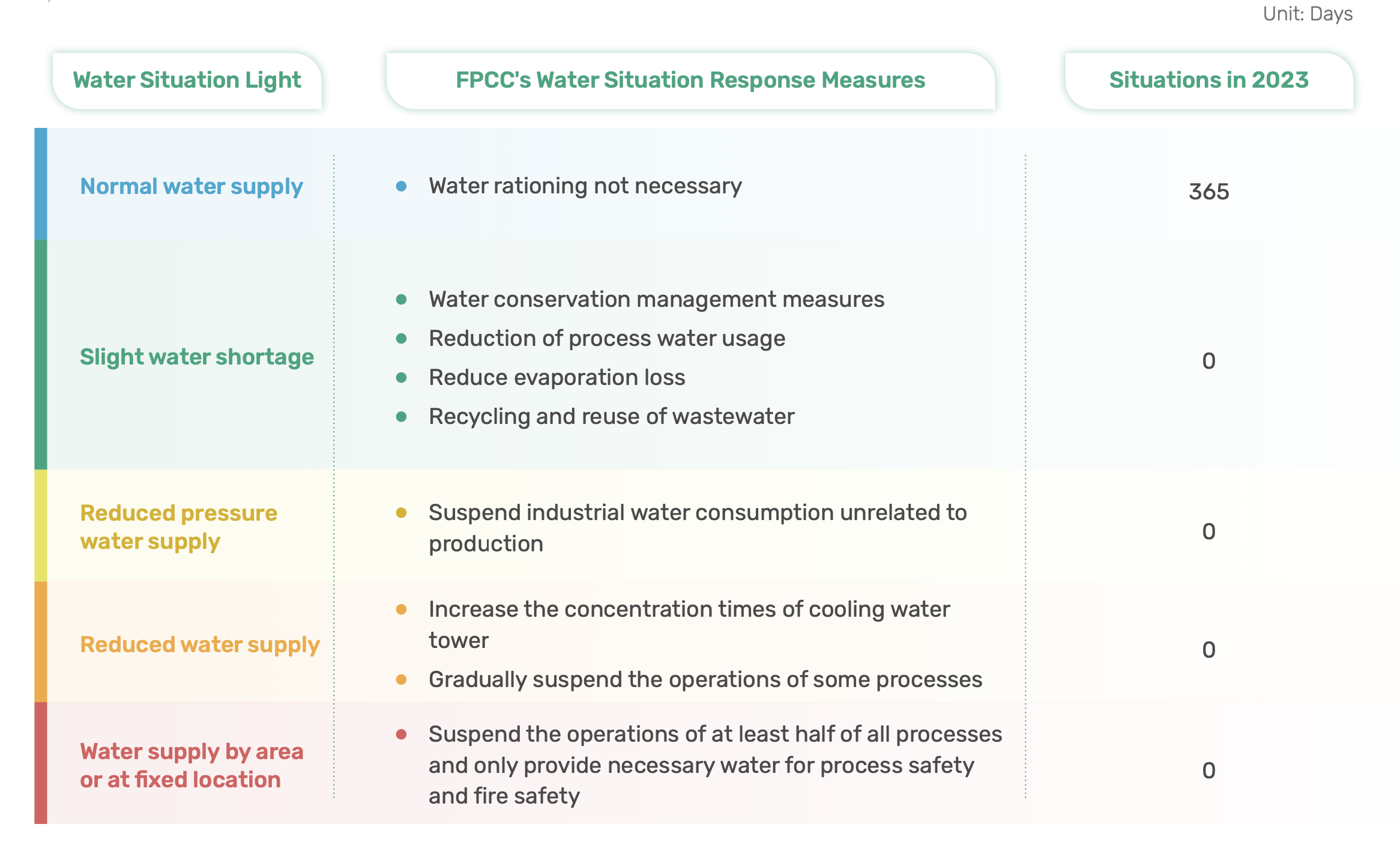Click Water conservation management measures text
The image size is (1400, 842).
(x=656, y=299)
